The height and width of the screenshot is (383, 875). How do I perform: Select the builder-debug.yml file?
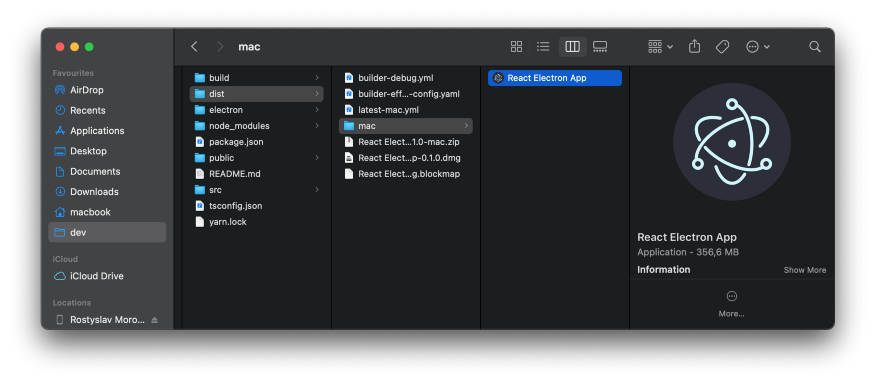(406, 78)
